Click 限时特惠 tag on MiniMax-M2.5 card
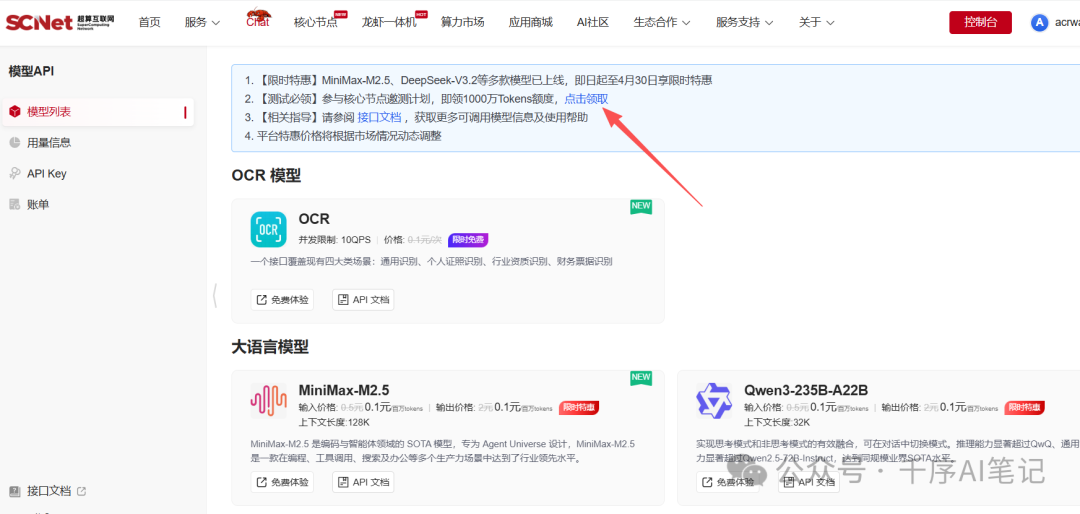Screen dimensions: 1080x514 (x=579, y=407)
